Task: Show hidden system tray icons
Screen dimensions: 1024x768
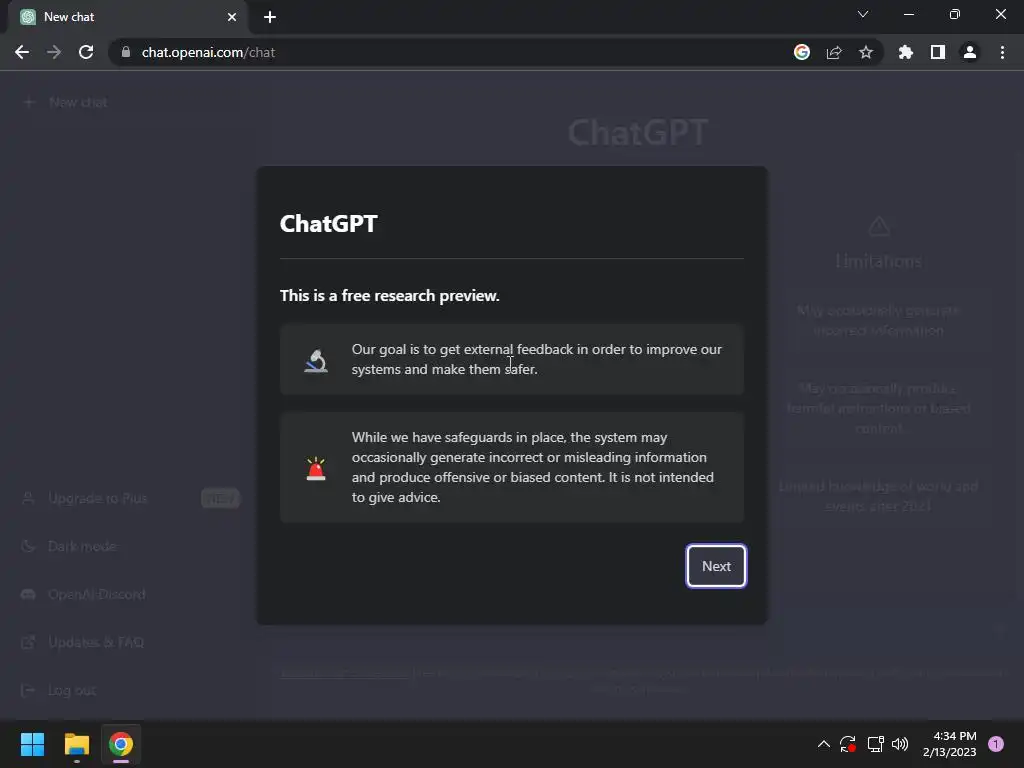Action: (x=824, y=744)
